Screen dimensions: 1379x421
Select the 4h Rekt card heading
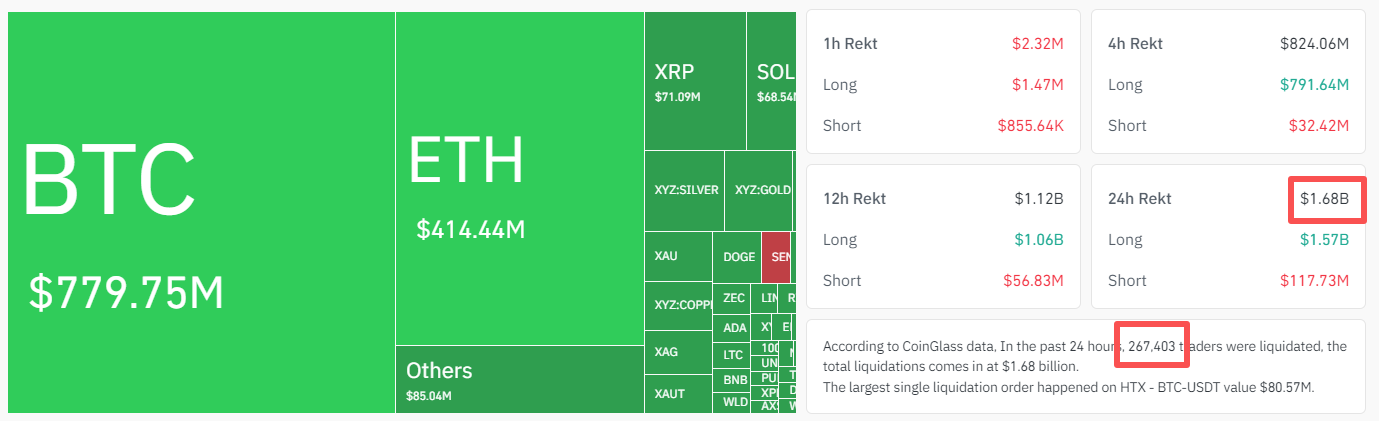1135,44
